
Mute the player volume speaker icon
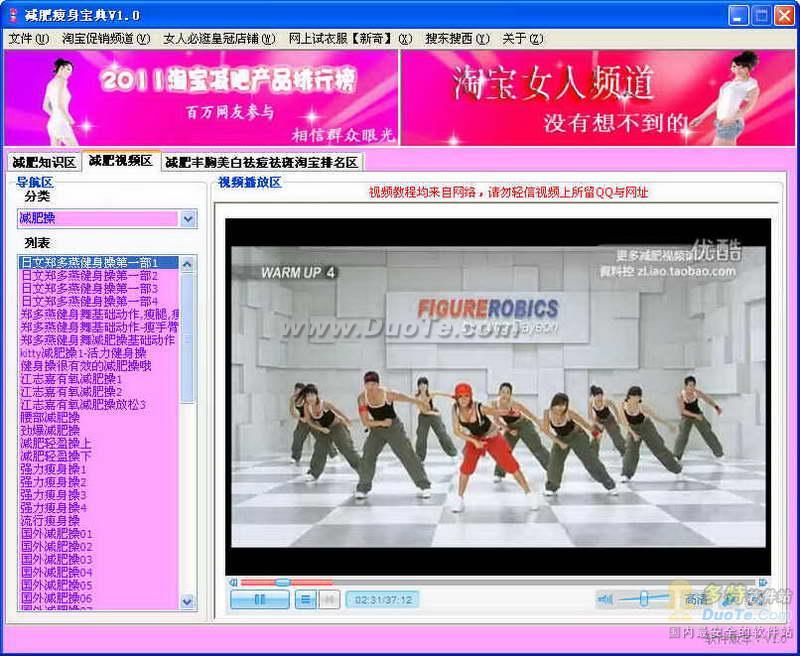pyautogui.click(x=605, y=599)
